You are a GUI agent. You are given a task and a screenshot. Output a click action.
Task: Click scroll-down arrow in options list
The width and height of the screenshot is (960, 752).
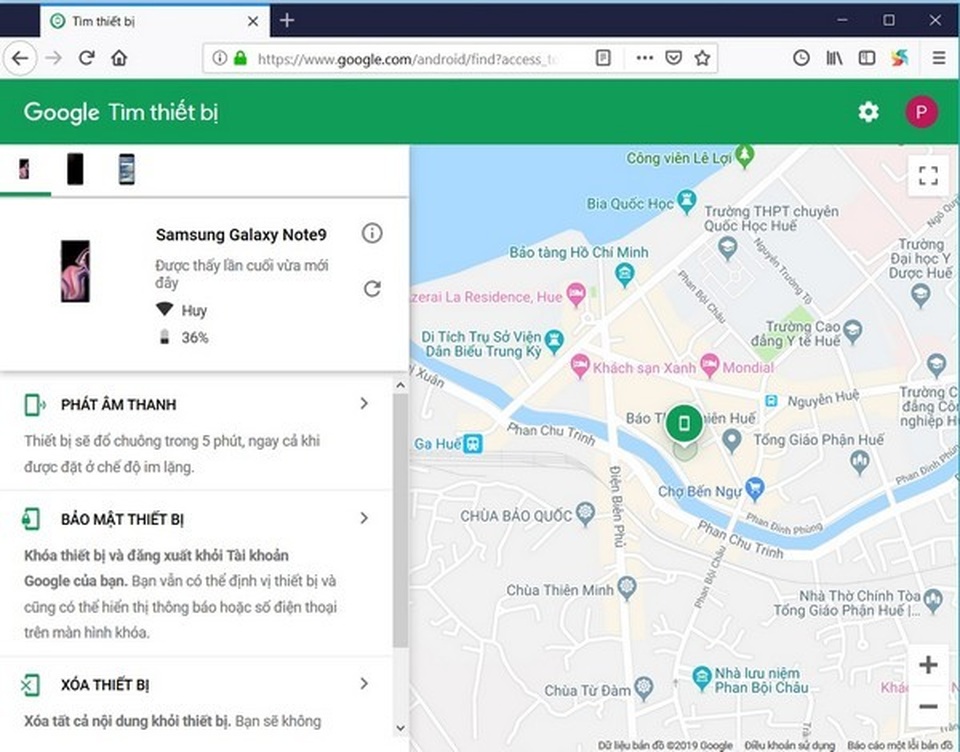[400, 728]
